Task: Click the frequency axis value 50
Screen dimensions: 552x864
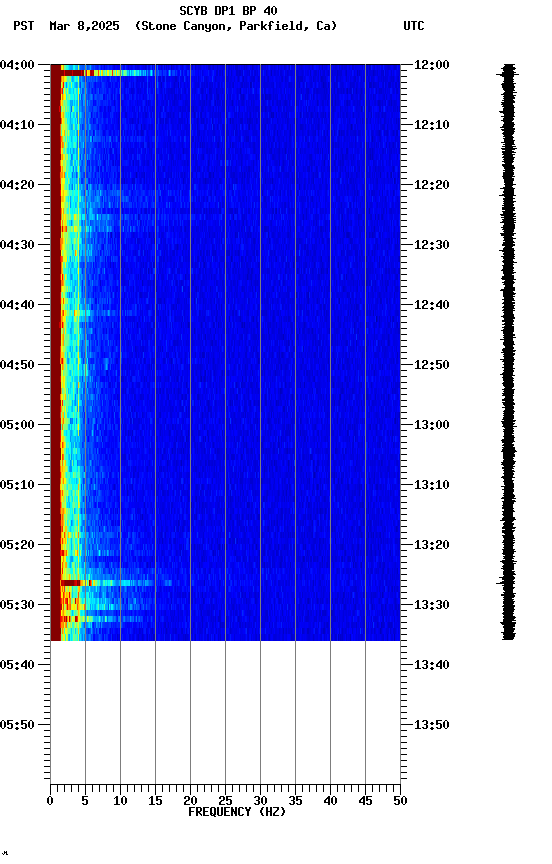Action: pyautogui.click(x=400, y=801)
